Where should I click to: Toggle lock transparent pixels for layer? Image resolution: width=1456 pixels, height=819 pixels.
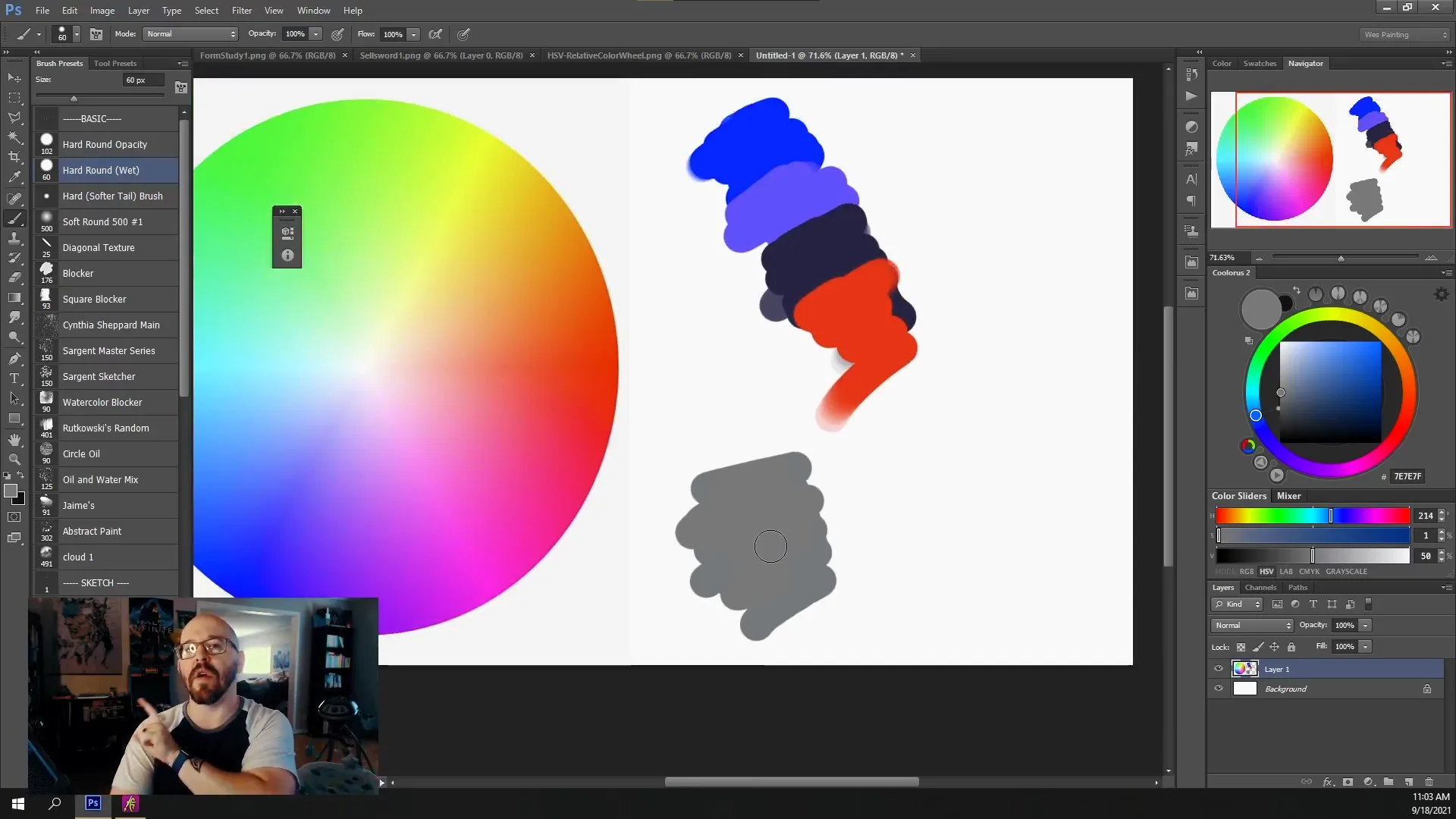click(1241, 647)
